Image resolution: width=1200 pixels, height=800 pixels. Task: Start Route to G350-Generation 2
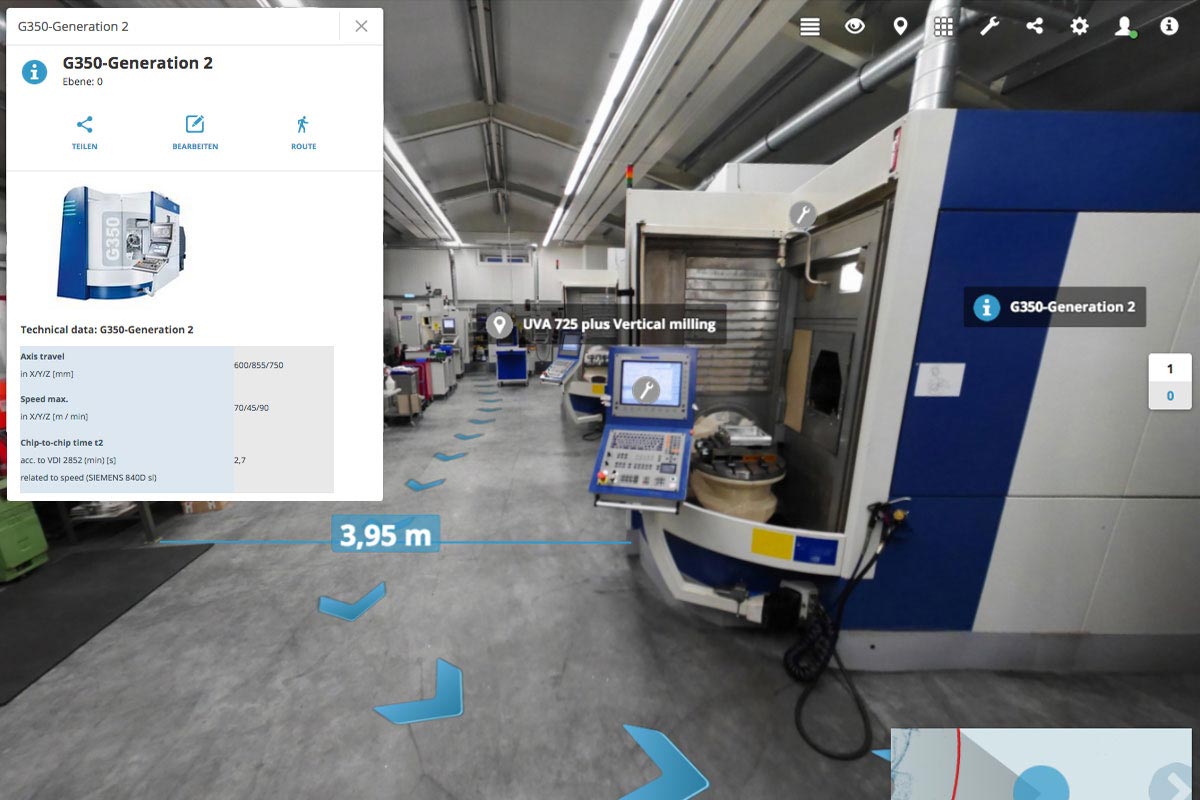pyautogui.click(x=303, y=132)
